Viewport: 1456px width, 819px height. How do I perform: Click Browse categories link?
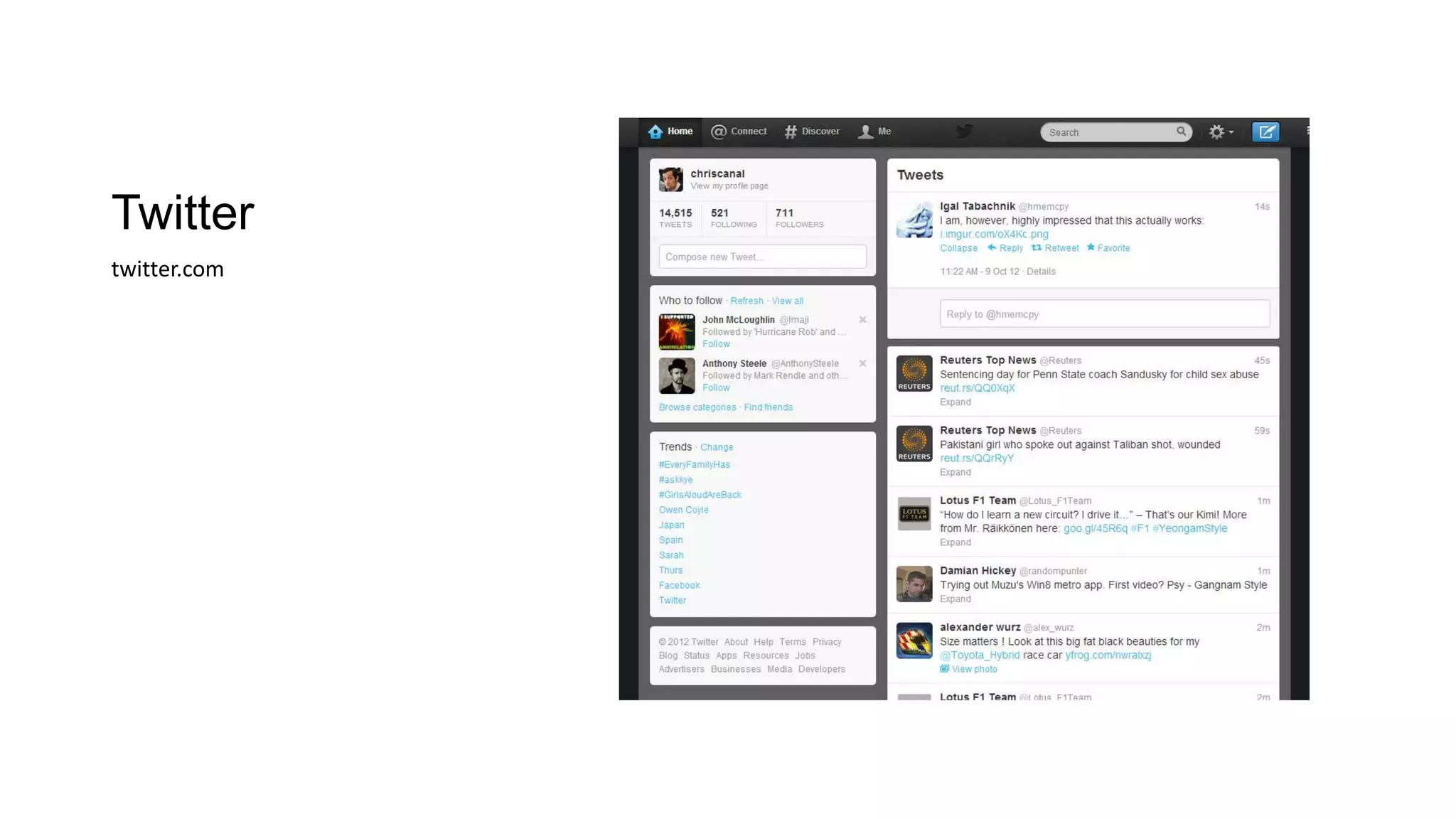(x=697, y=407)
